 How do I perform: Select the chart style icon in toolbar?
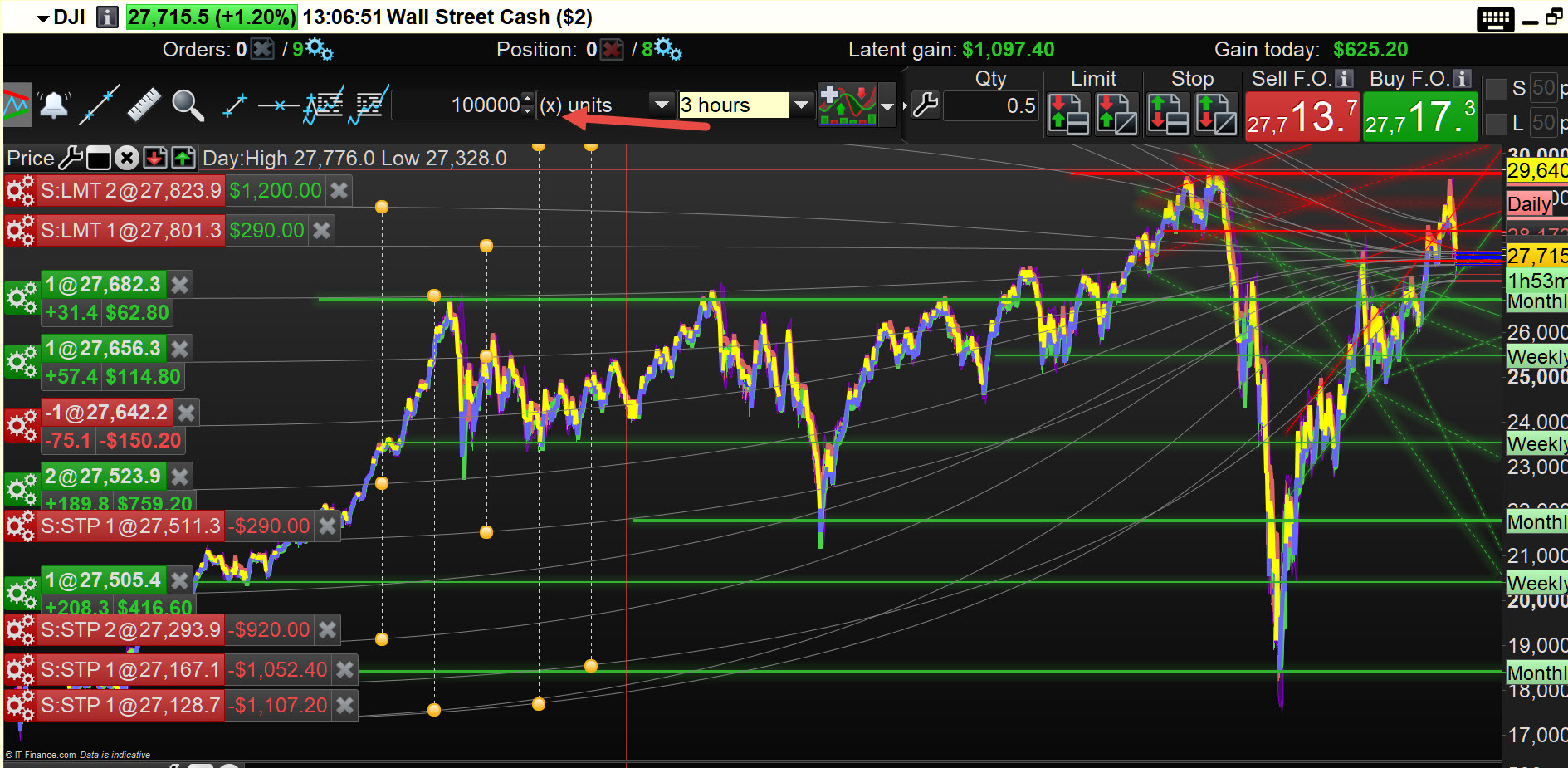[x=17, y=105]
